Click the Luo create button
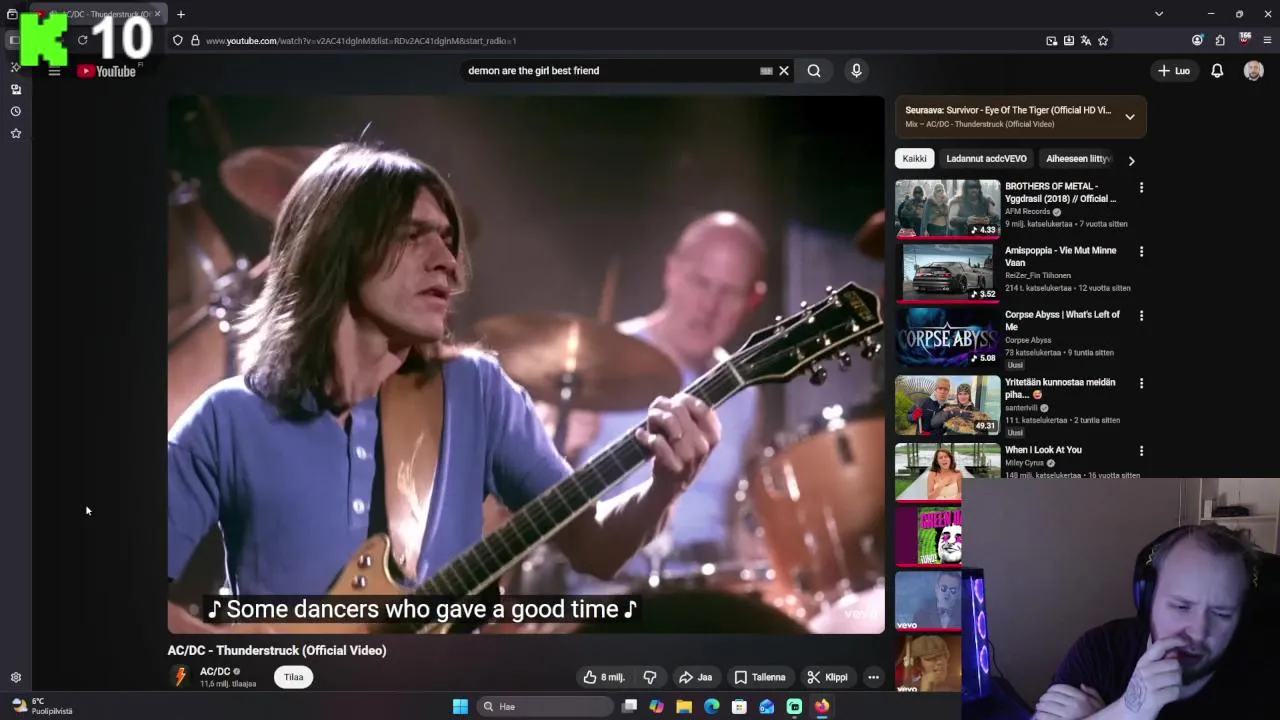This screenshot has width=1280, height=720. (1174, 71)
